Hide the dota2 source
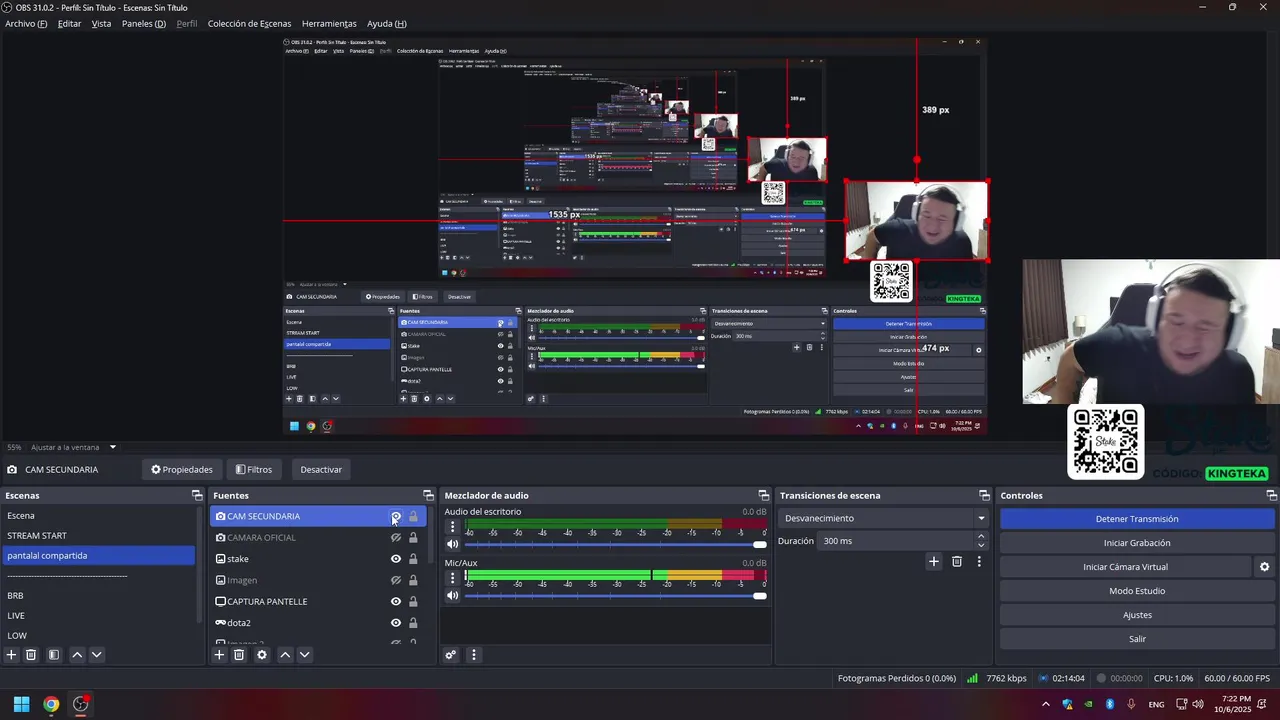Screen dimensions: 1280x720 (x=396, y=623)
